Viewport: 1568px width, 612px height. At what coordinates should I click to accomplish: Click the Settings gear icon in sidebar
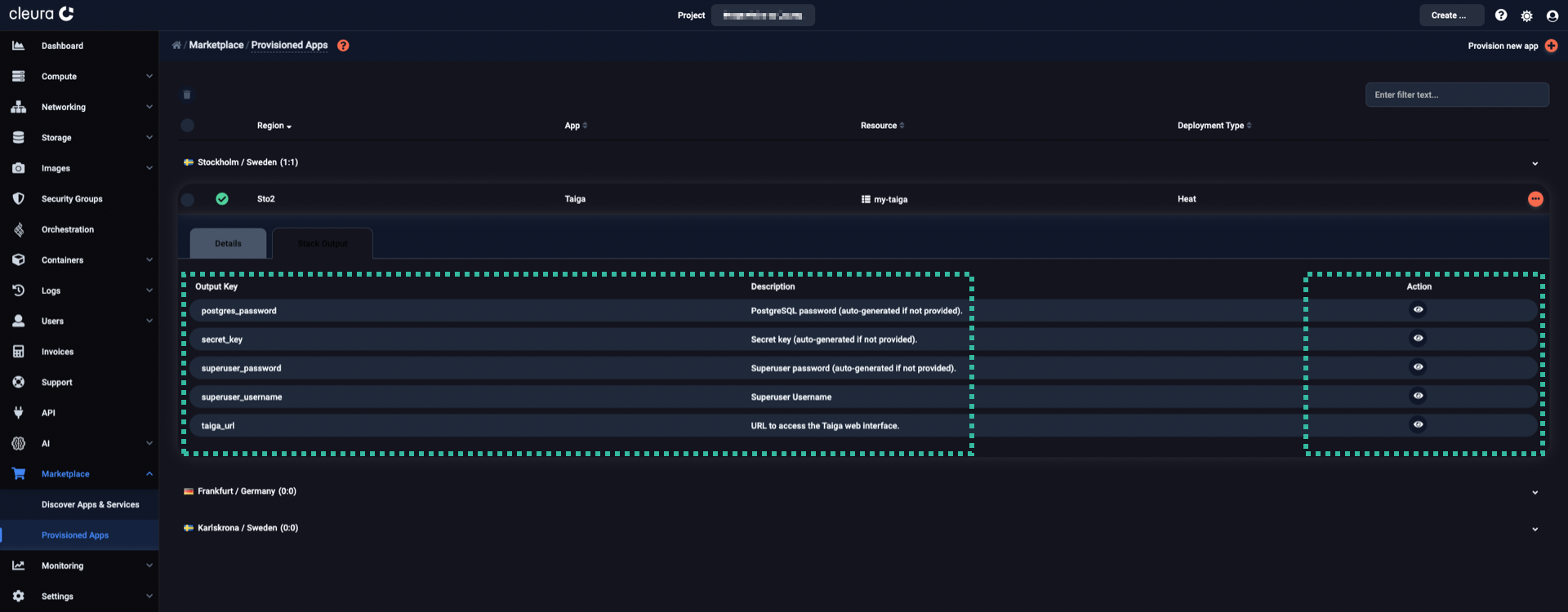coord(18,596)
